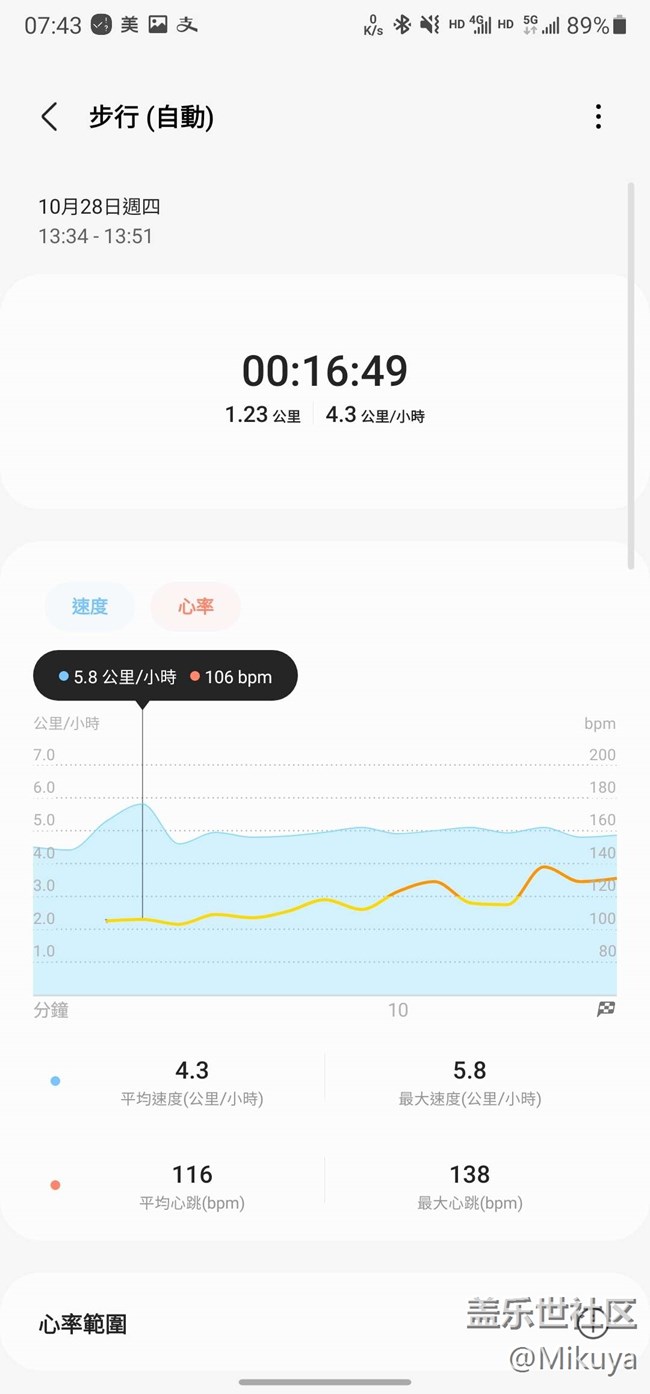Expand the 心率範圍 section
The height and width of the screenshot is (1394, 650).
coord(325,1324)
